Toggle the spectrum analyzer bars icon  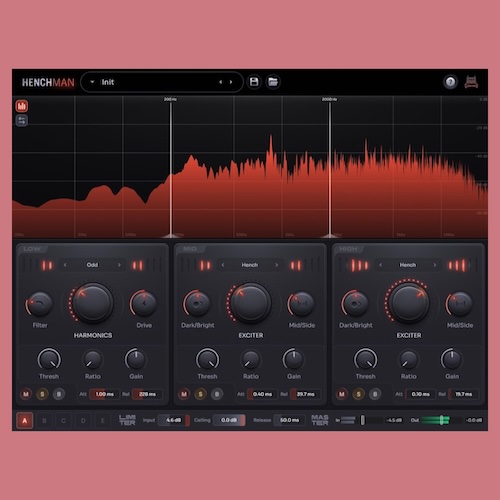click(x=22, y=106)
